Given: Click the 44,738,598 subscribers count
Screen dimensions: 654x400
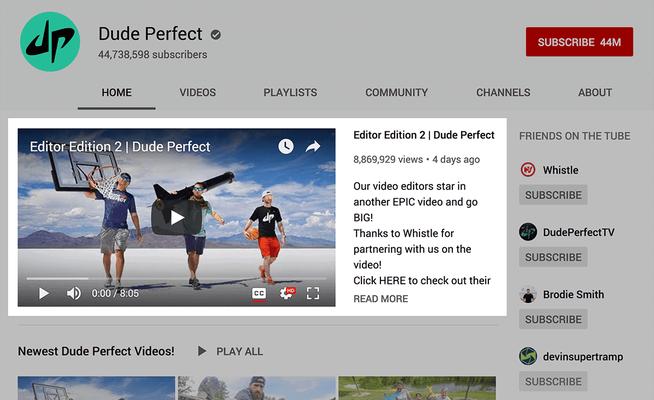Looking at the screenshot, I should pyautogui.click(x=153, y=55).
